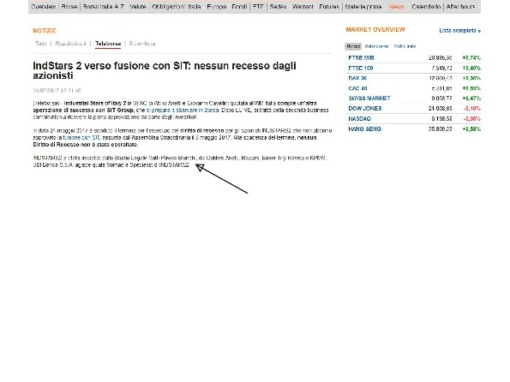The height and width of the screenshot is (382, 510).
Task: Open the Overview menu item
Action: click(x=43, y=7)
